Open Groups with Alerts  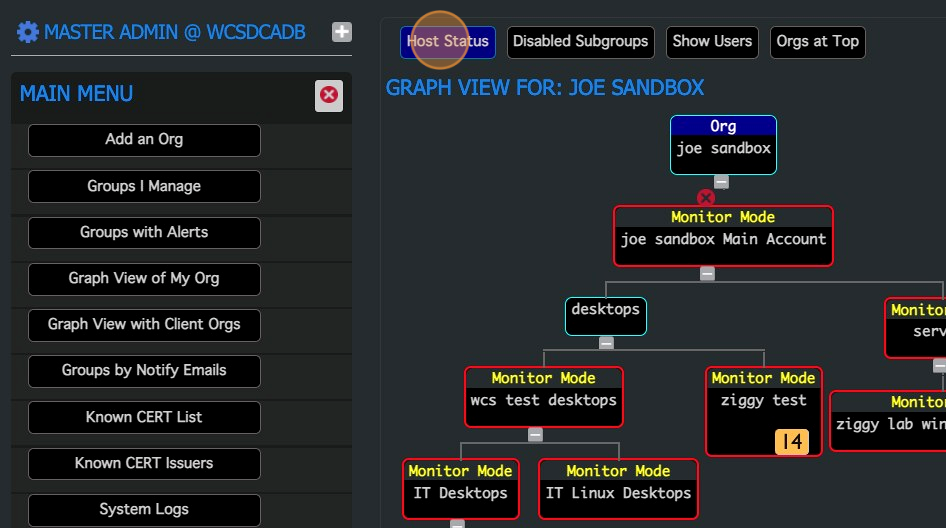pyautogui.click(x=144, y=232)
